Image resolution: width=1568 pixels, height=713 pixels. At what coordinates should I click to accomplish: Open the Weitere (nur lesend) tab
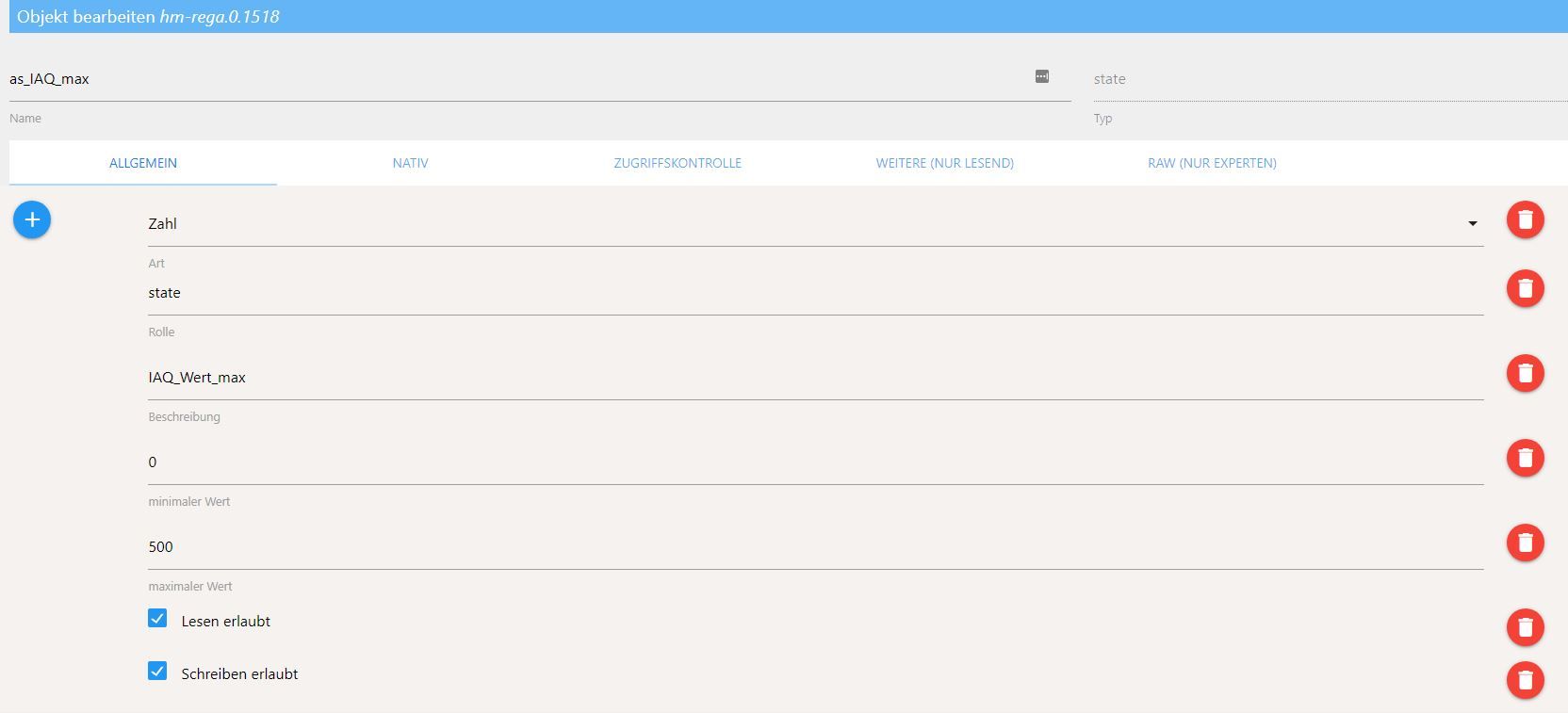coord(945,163)
